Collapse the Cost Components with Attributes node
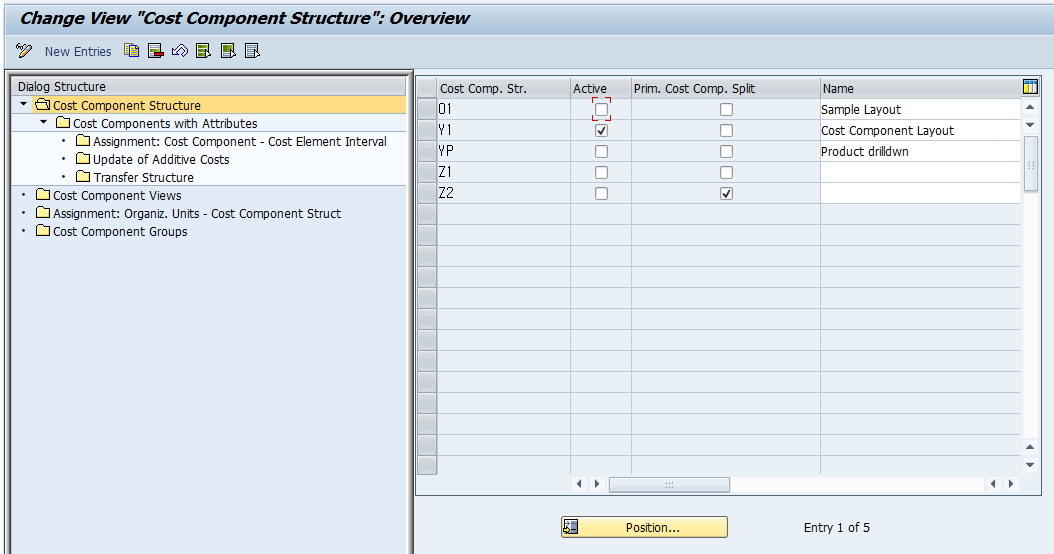Viewport: 1054px width, 554px height. pos(44,123)
